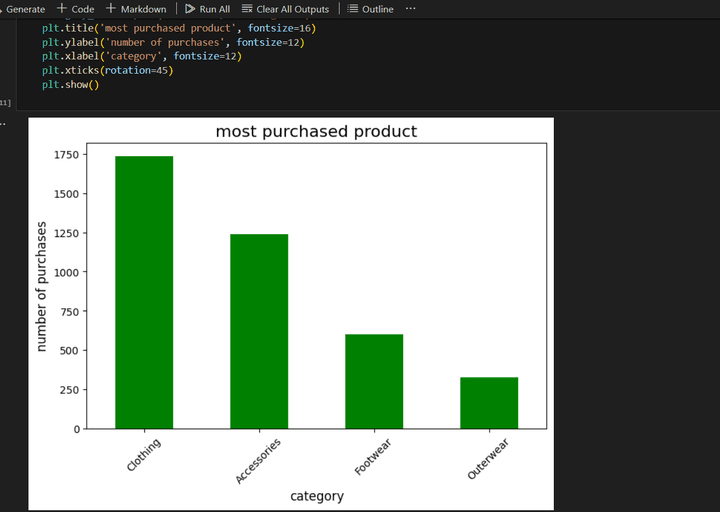Click the green Clothing bar
720x512 pixels.
144,292
